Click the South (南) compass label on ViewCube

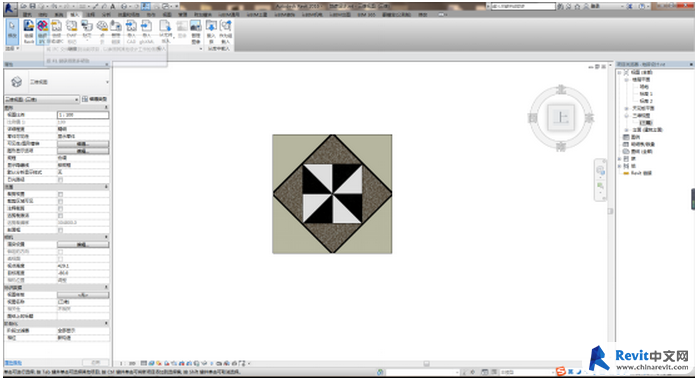(561, 146)
